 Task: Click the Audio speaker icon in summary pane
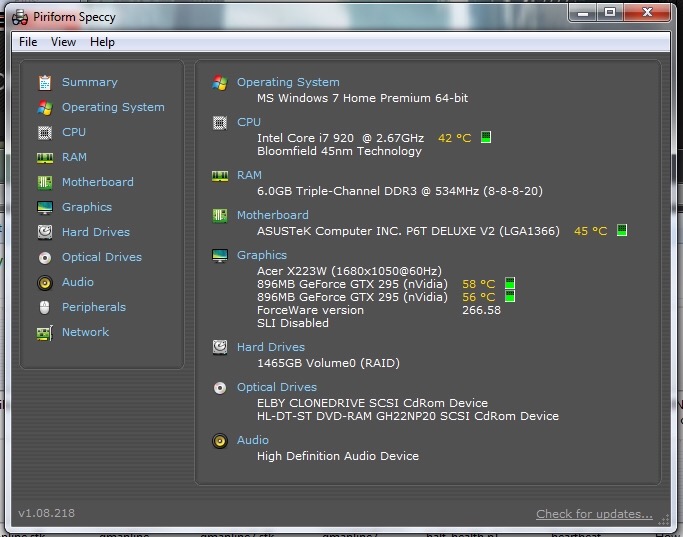tap(220, 441)
